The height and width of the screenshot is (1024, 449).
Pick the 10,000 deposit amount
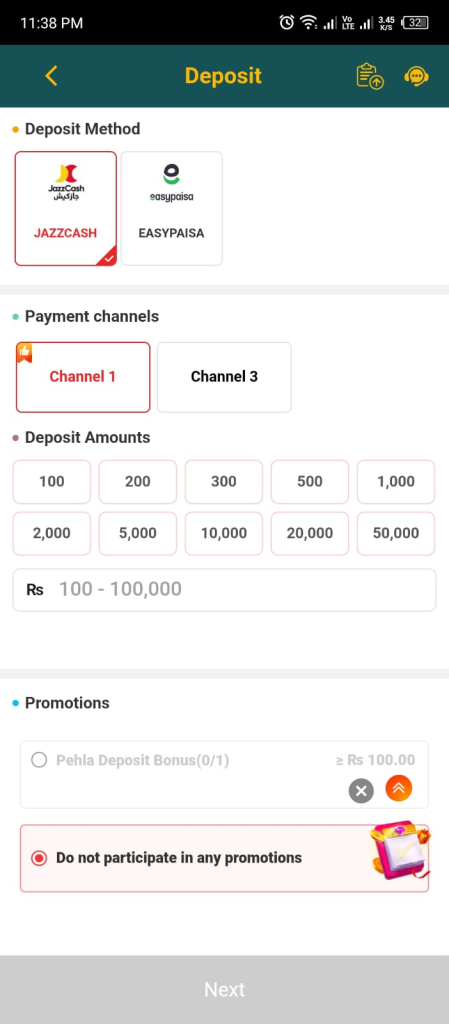(x=224, y=533)
